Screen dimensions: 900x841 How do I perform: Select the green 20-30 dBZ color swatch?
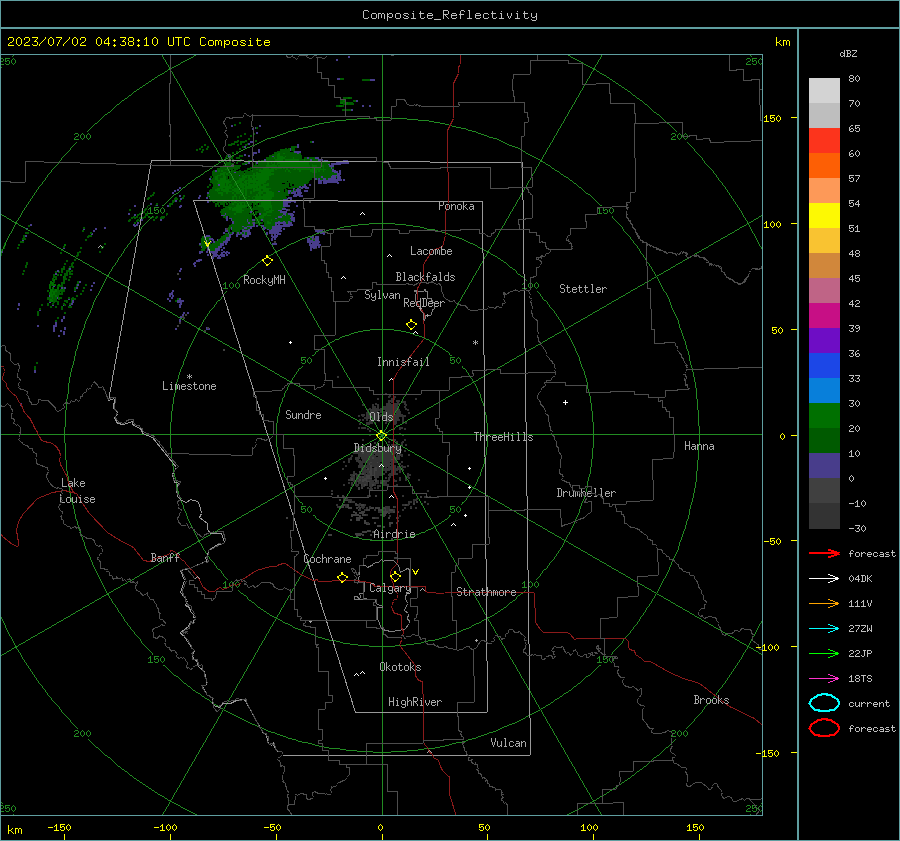coord(824,416)
